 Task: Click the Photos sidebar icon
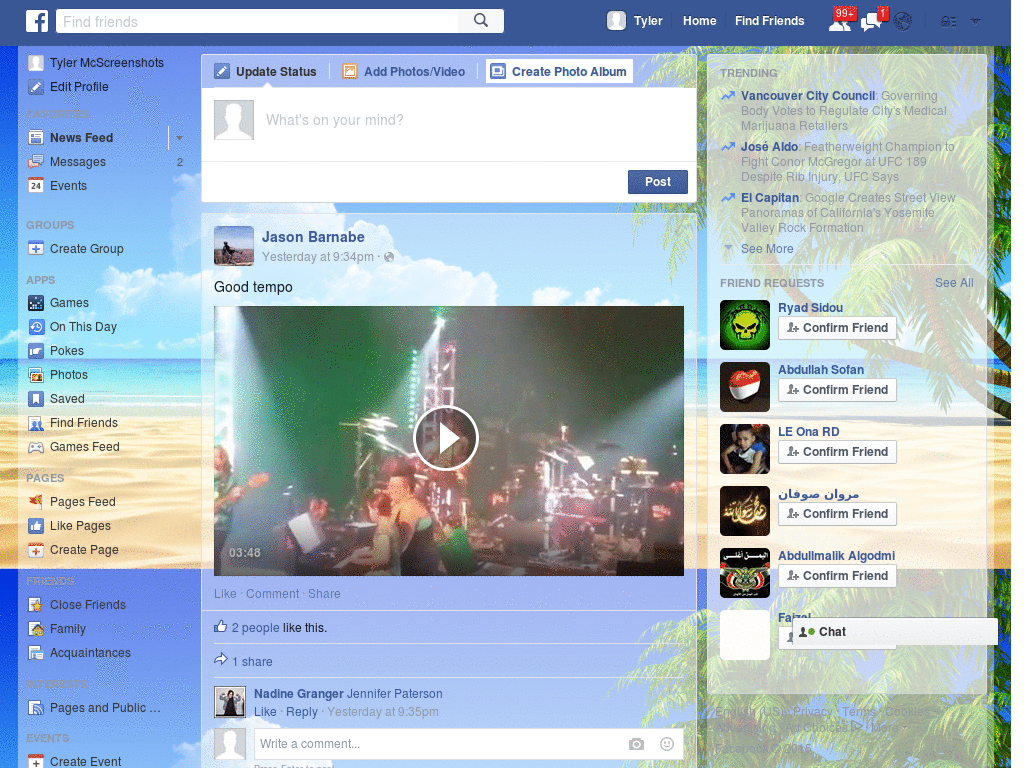coord(36,375)
